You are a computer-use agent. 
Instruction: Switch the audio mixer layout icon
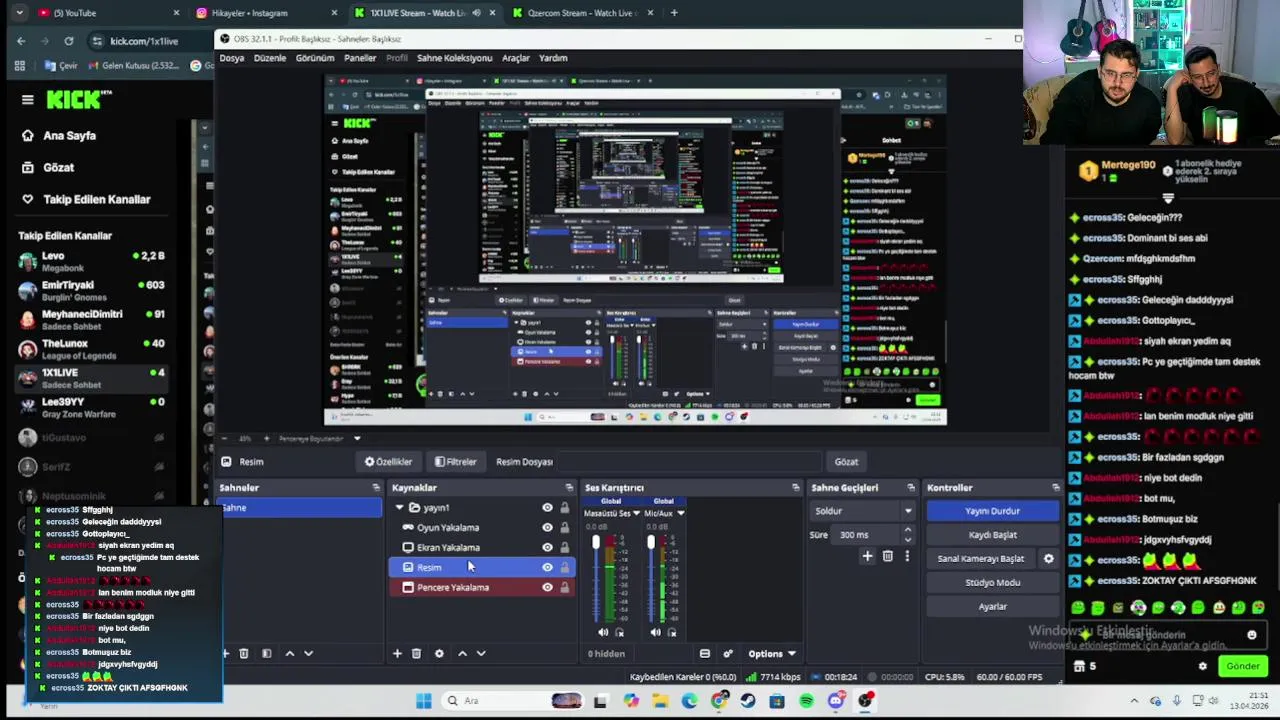(x=705, y=654)
